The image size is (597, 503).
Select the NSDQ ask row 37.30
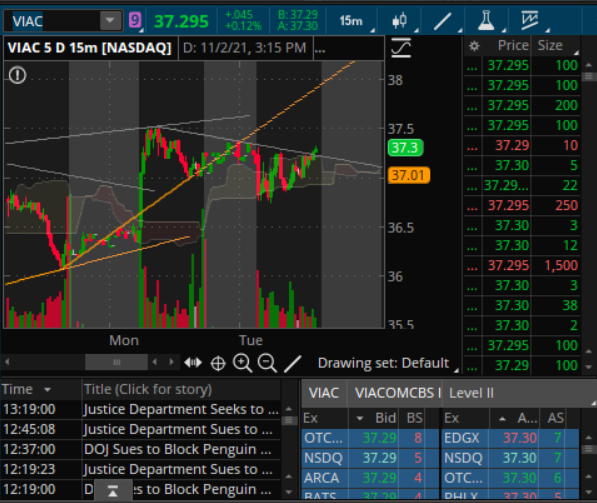pyautogui.click(x=511, y=458)
